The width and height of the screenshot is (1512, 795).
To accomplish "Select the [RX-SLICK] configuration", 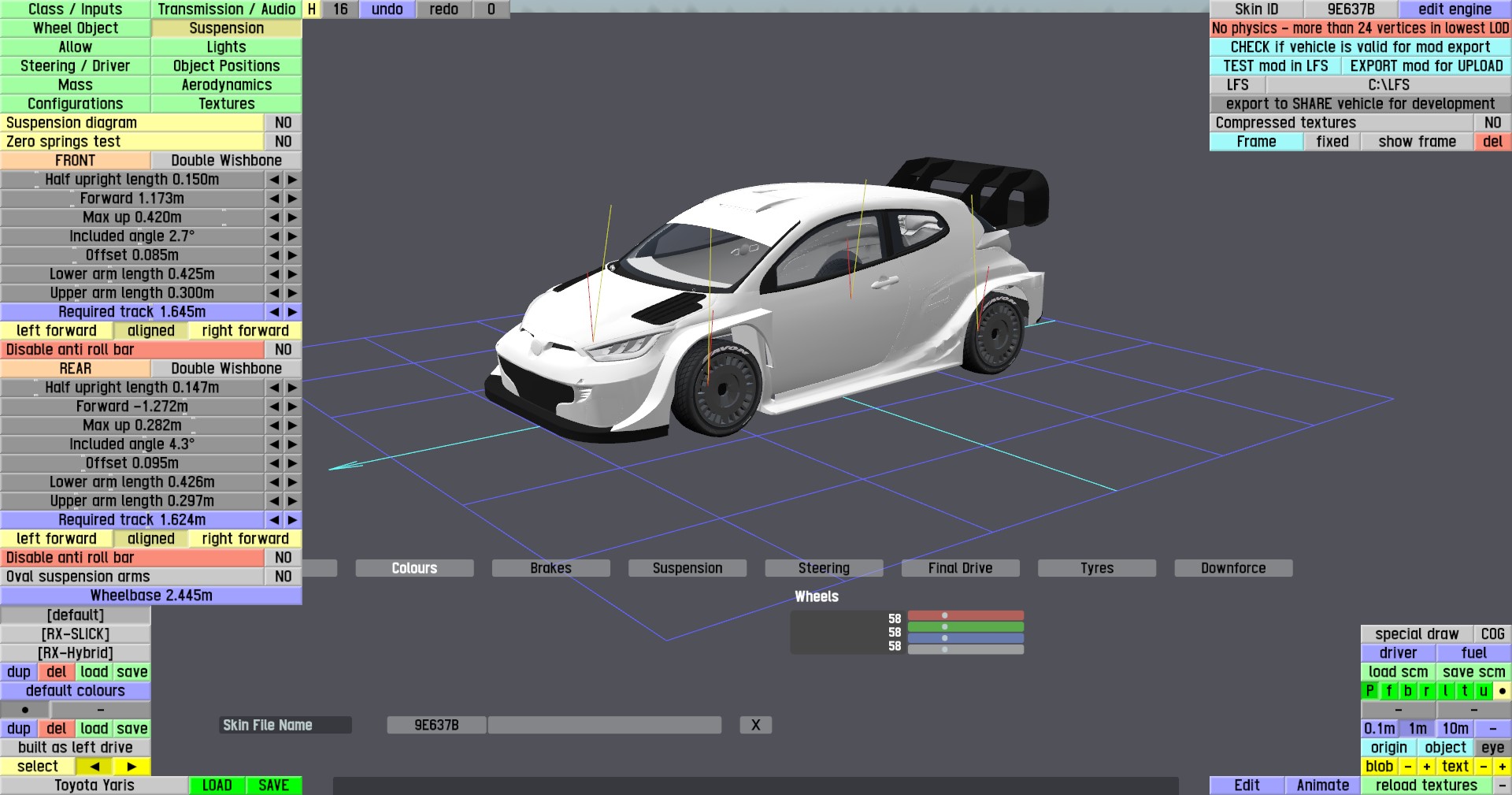I will pyautogui.click(x=76, y=634).
